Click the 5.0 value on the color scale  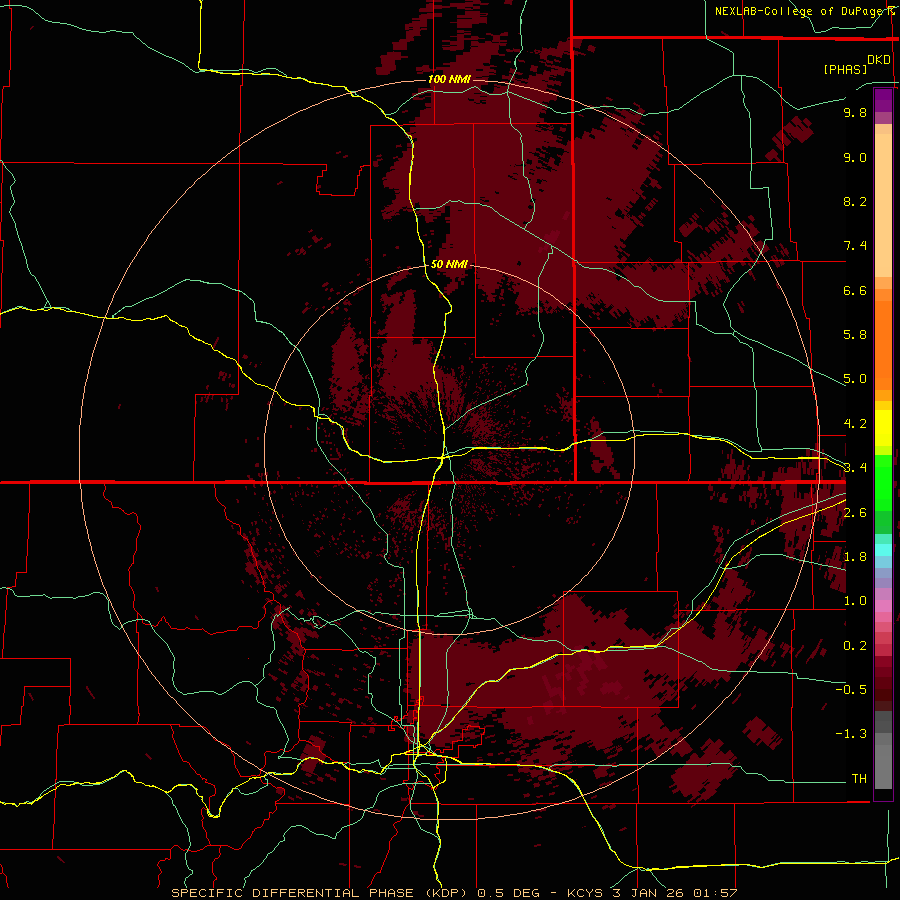point(855,379)
